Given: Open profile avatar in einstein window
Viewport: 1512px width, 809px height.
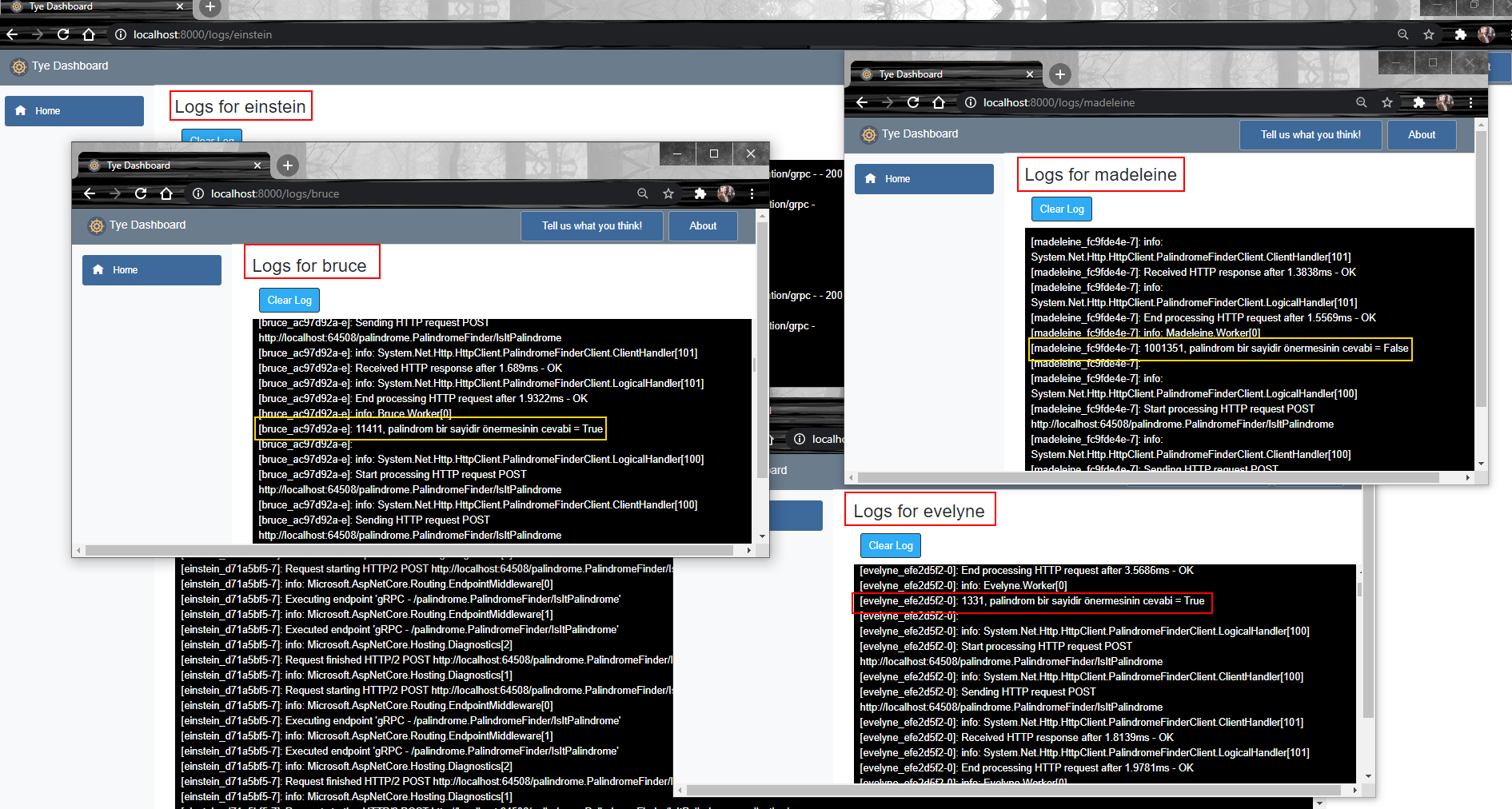Looking at the screenshot, I should [x=1486, y=34].
